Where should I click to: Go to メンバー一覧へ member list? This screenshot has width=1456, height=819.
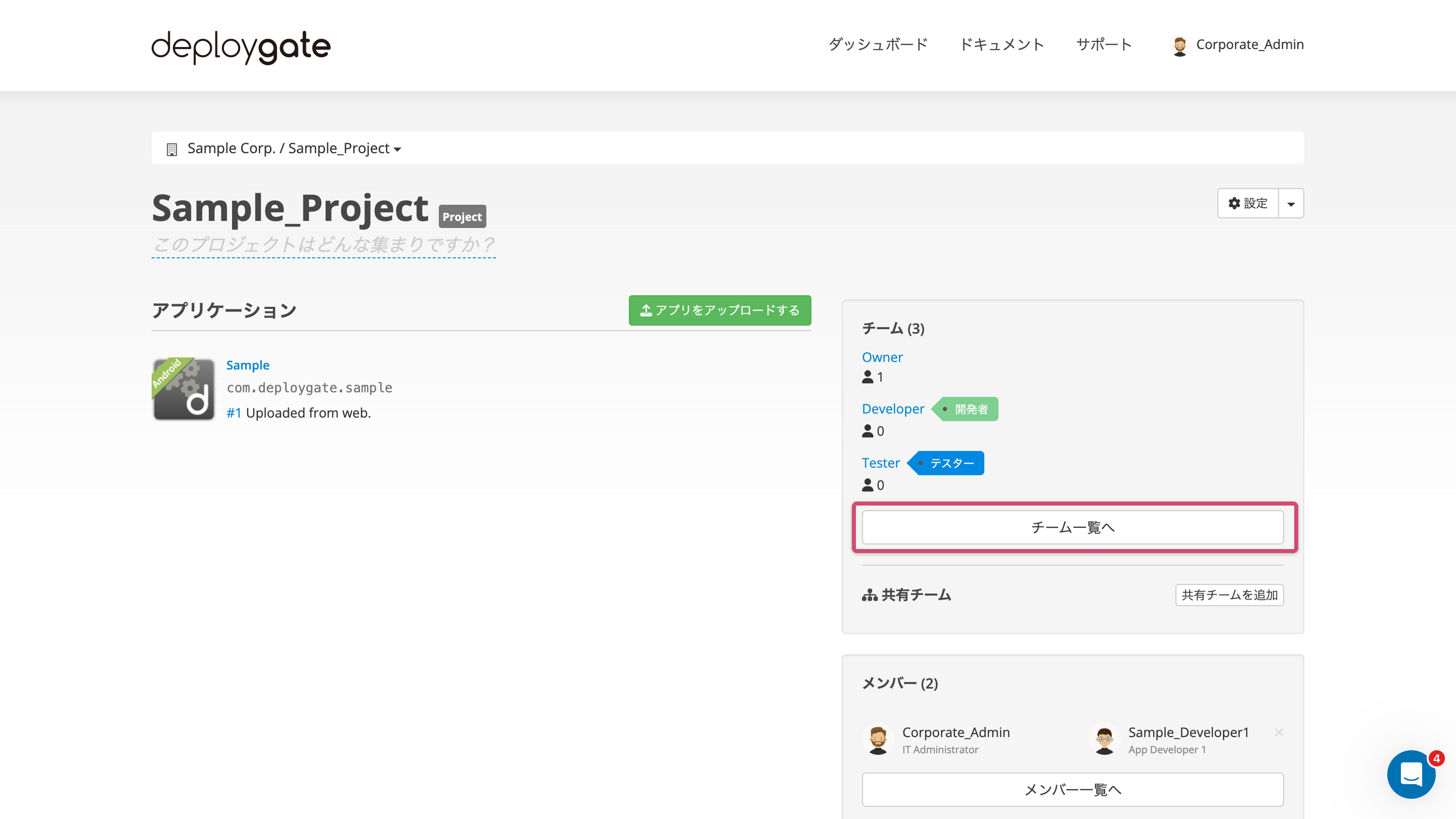(x=1073, y=790)
